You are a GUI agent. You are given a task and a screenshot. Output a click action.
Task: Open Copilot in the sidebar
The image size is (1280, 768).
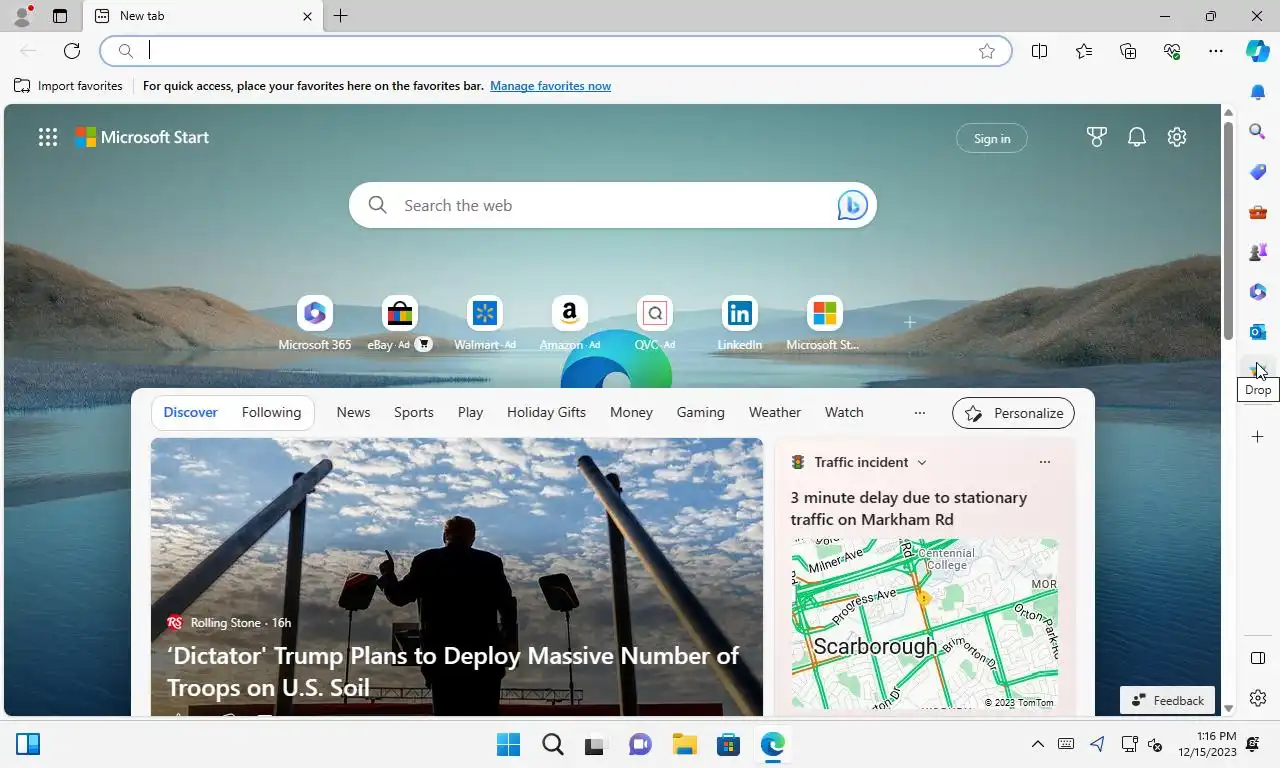tap(1258, 51)
